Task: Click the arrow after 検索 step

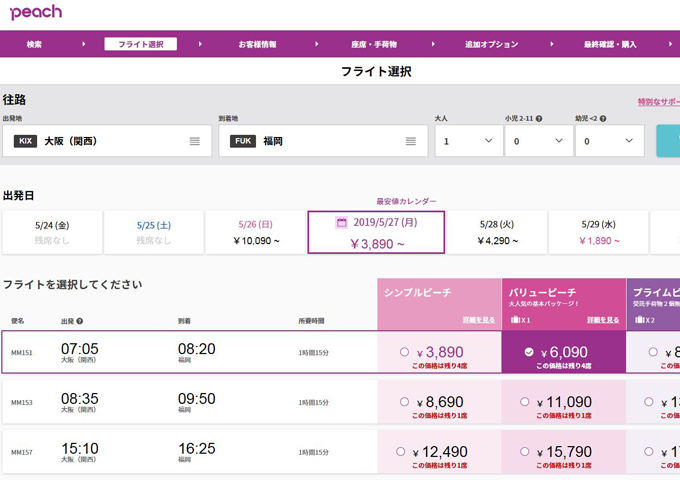Action: (84, 44)
